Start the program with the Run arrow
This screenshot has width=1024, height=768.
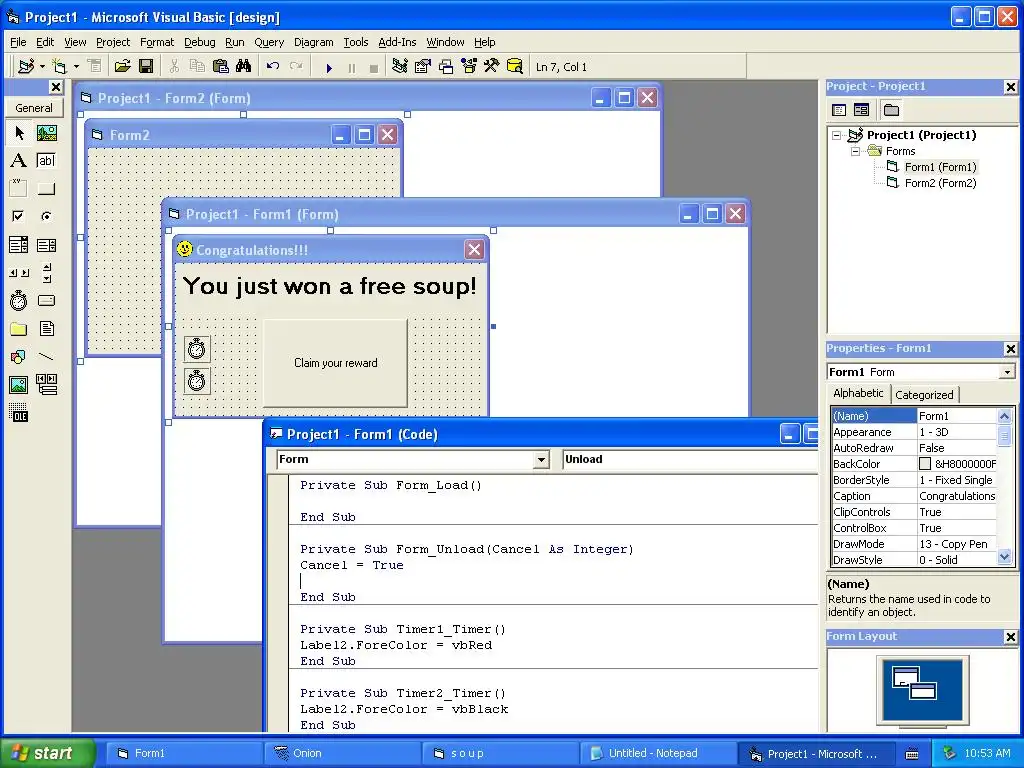(329, 67)
